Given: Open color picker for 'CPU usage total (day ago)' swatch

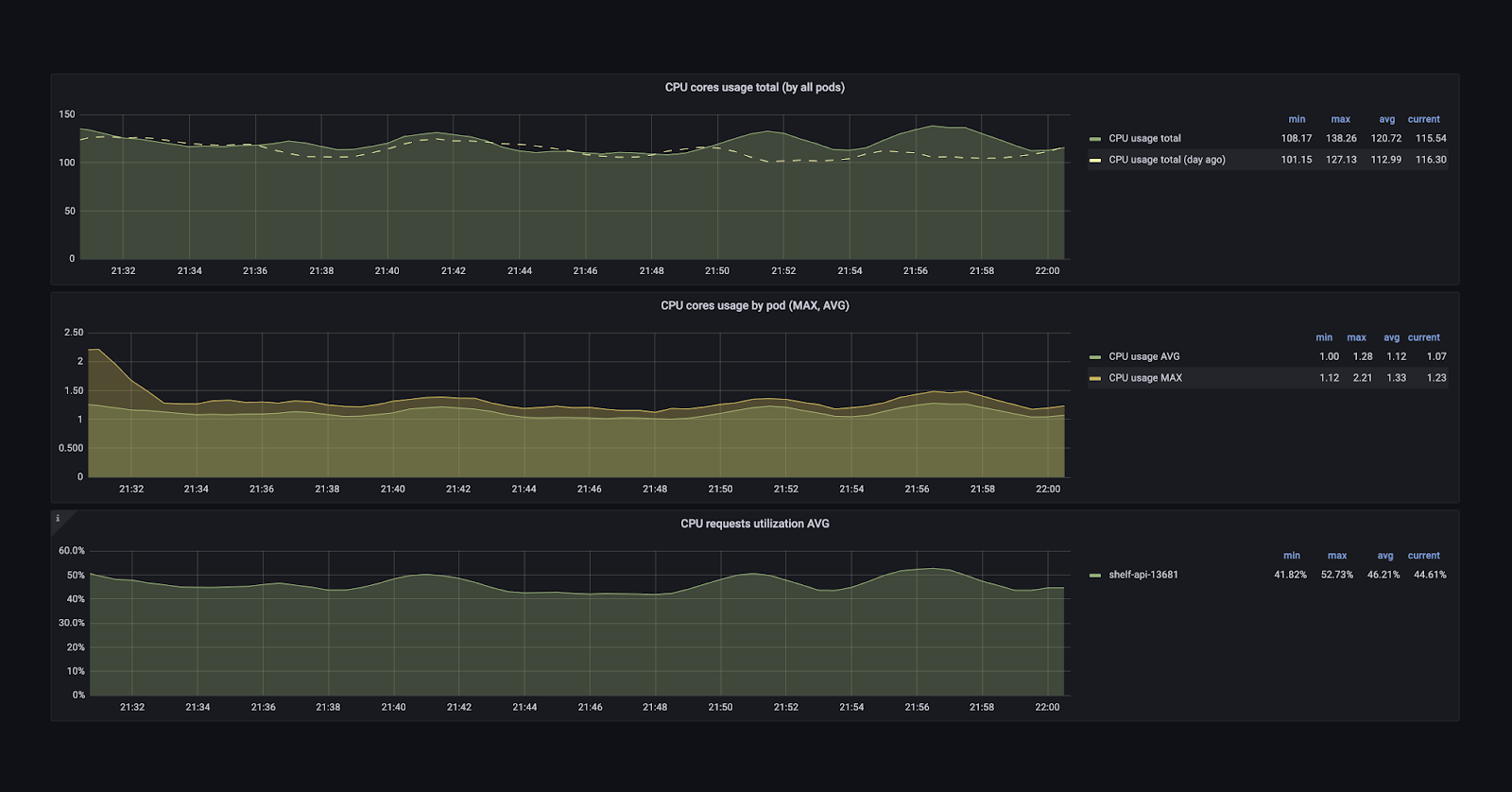Looking at the screenshot, I should click(x=1095, y=161).
